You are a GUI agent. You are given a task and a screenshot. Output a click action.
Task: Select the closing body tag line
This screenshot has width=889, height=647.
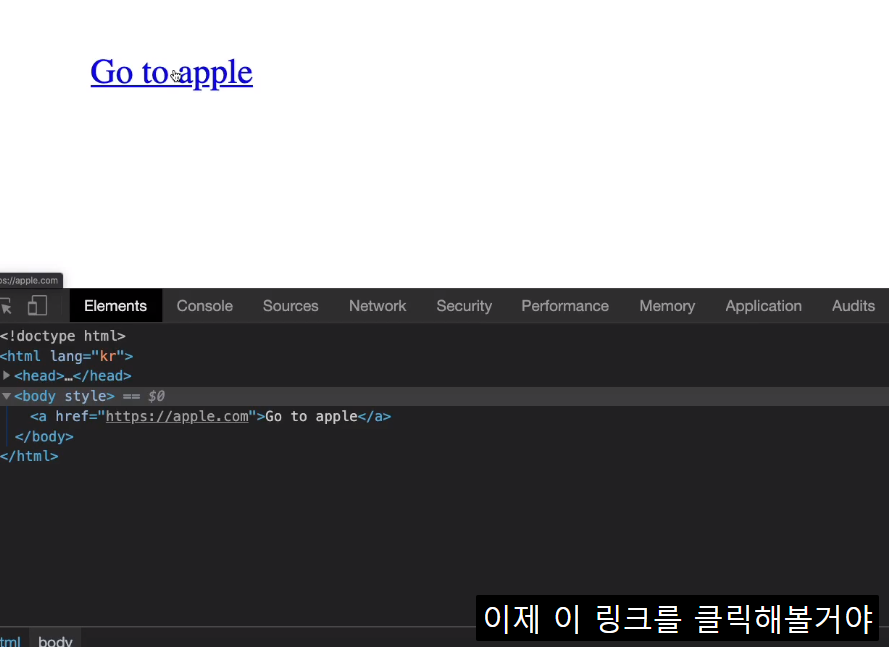(44, 437)
